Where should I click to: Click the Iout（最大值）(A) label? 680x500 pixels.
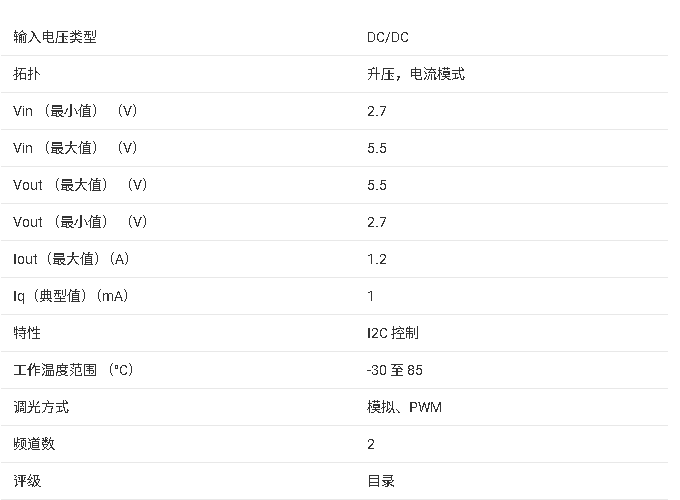[72, 259]
